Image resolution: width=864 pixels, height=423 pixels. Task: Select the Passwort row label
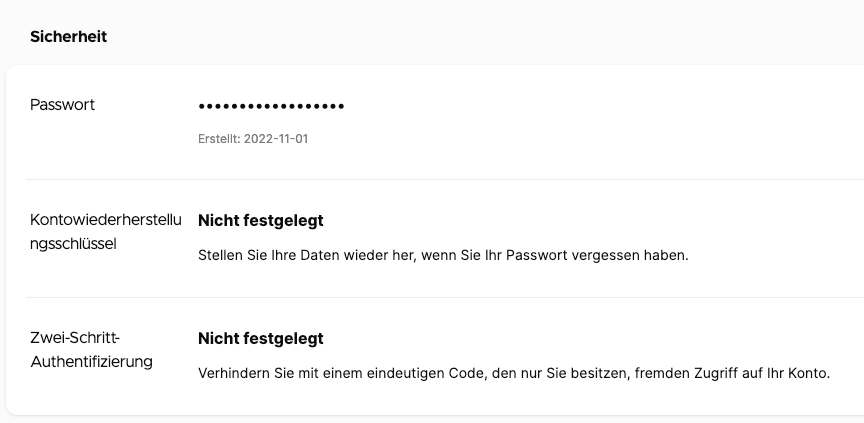[62, 105]
